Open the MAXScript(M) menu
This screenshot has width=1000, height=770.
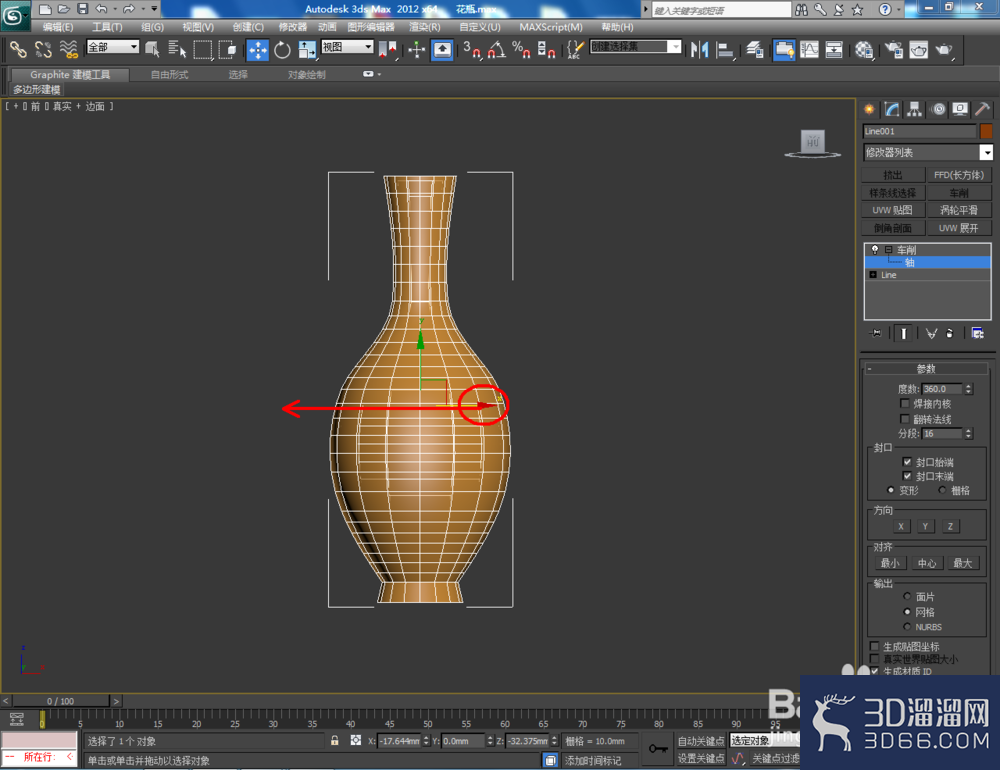(551, 27)
